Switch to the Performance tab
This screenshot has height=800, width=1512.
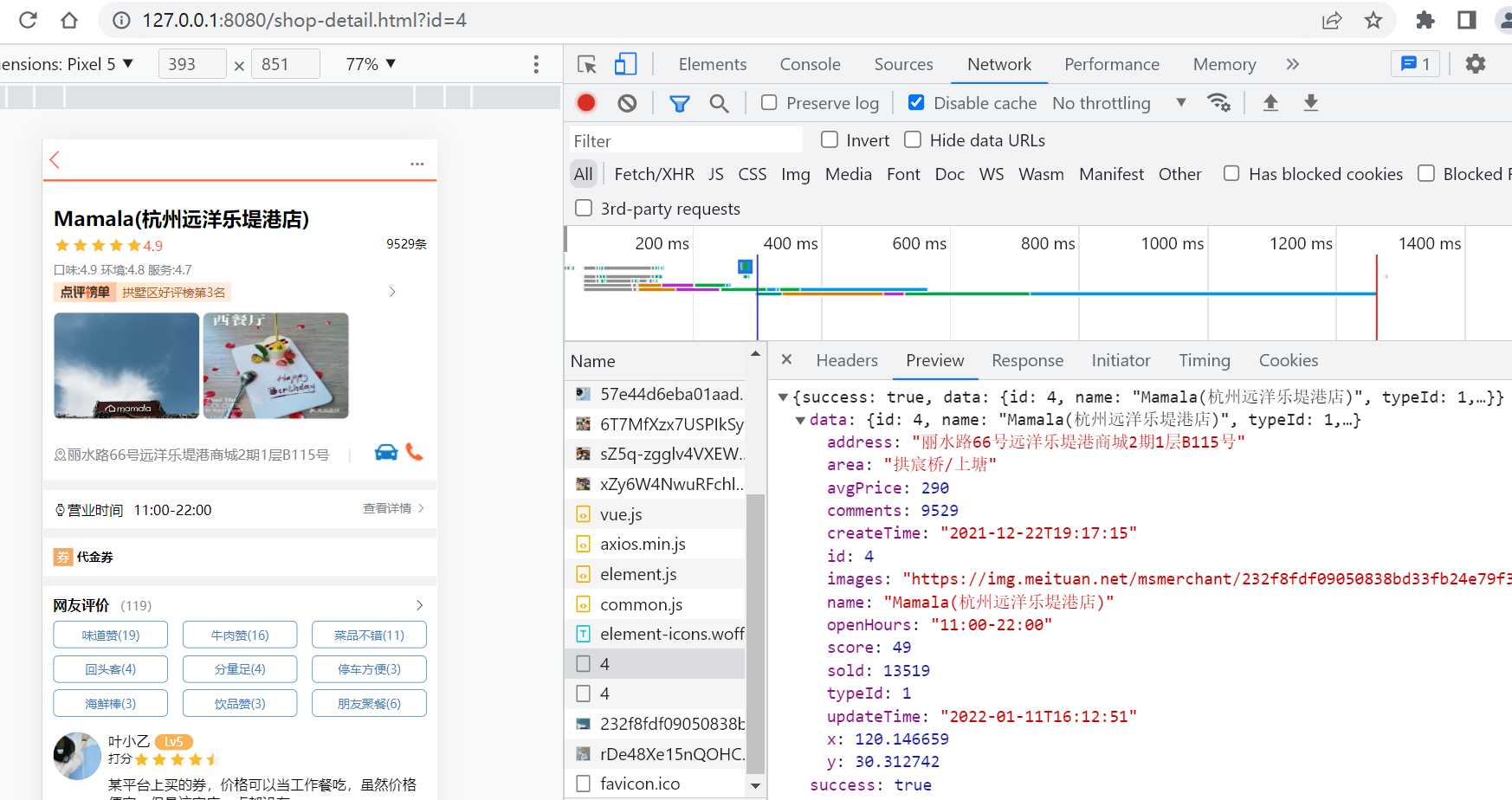point(1112,64)
